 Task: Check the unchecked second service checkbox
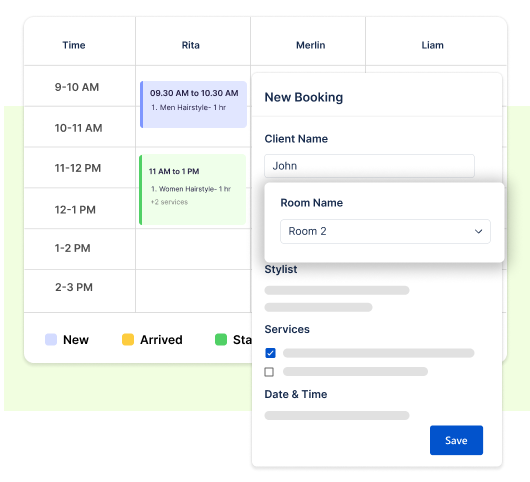coord(269,372)
